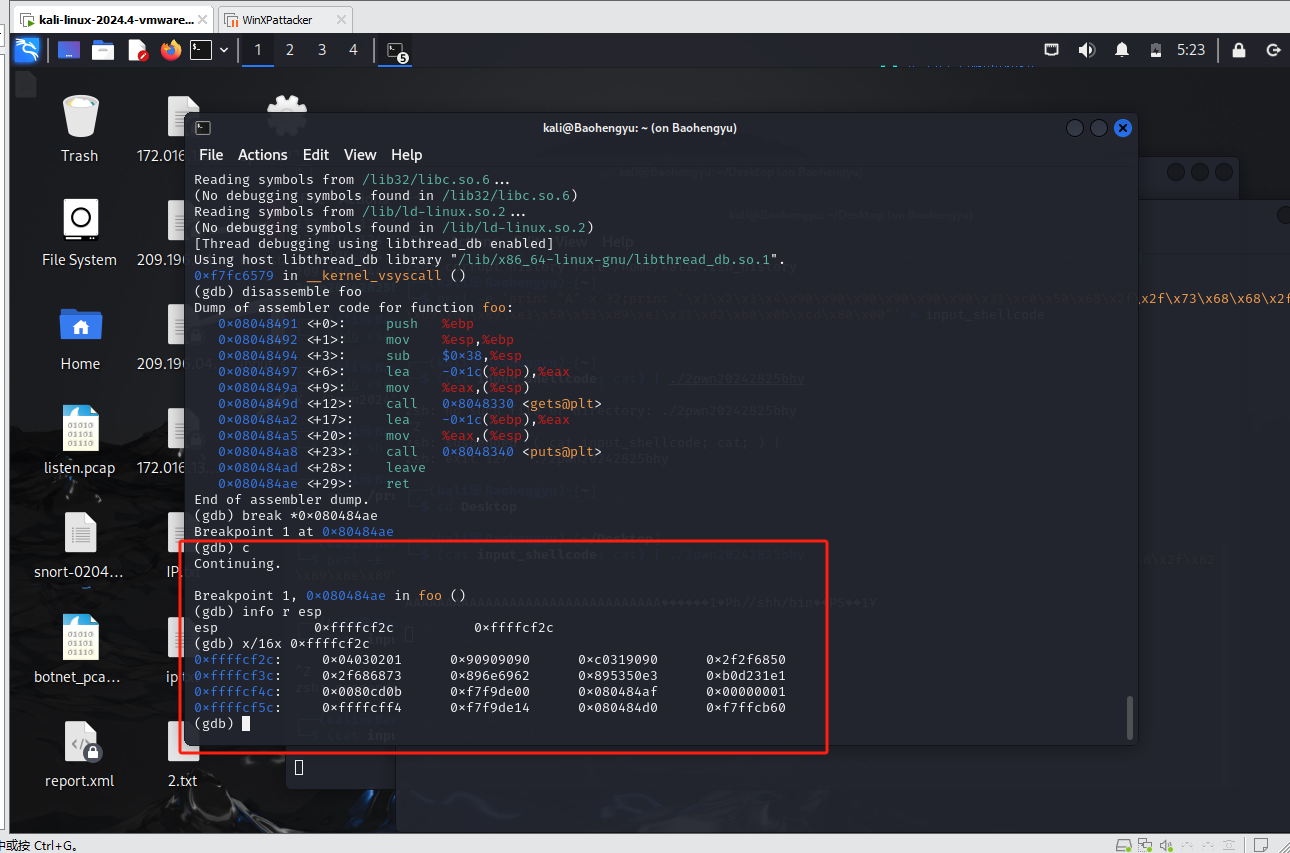Screen dimensions: 1290x853
Task: Open the Edit menu in terminal
Action: tap(316, 155)
